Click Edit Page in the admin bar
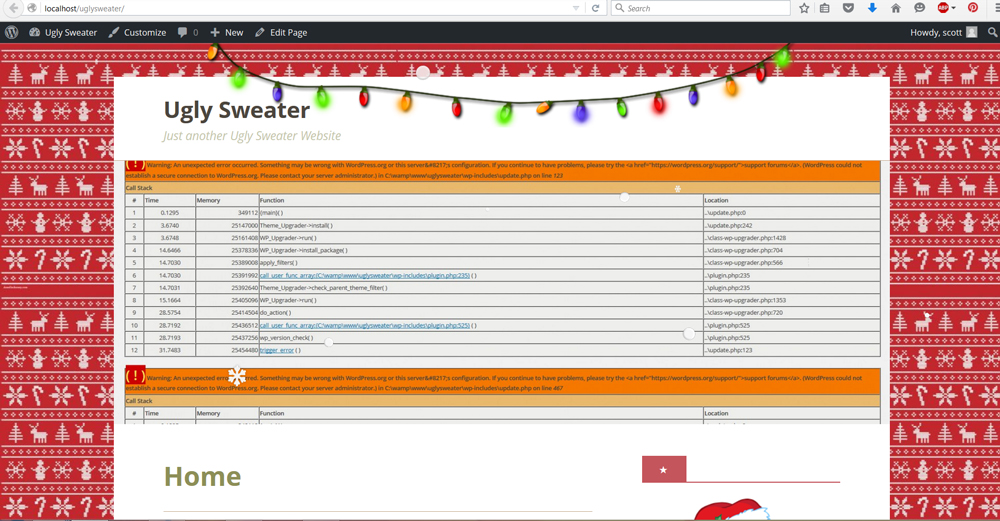Image resolution: width=1000 pixels, height=521 pixels. pyautogui.click(x=281, y=32)
